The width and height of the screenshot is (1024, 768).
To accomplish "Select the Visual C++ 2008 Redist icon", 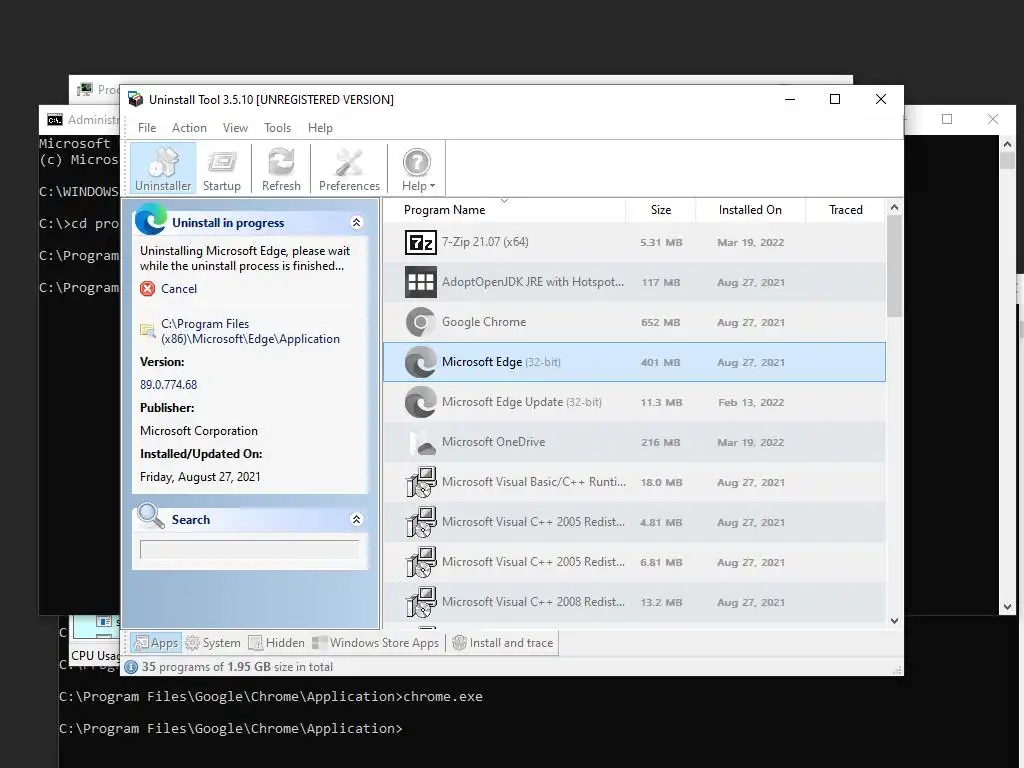I will (421, 601).
